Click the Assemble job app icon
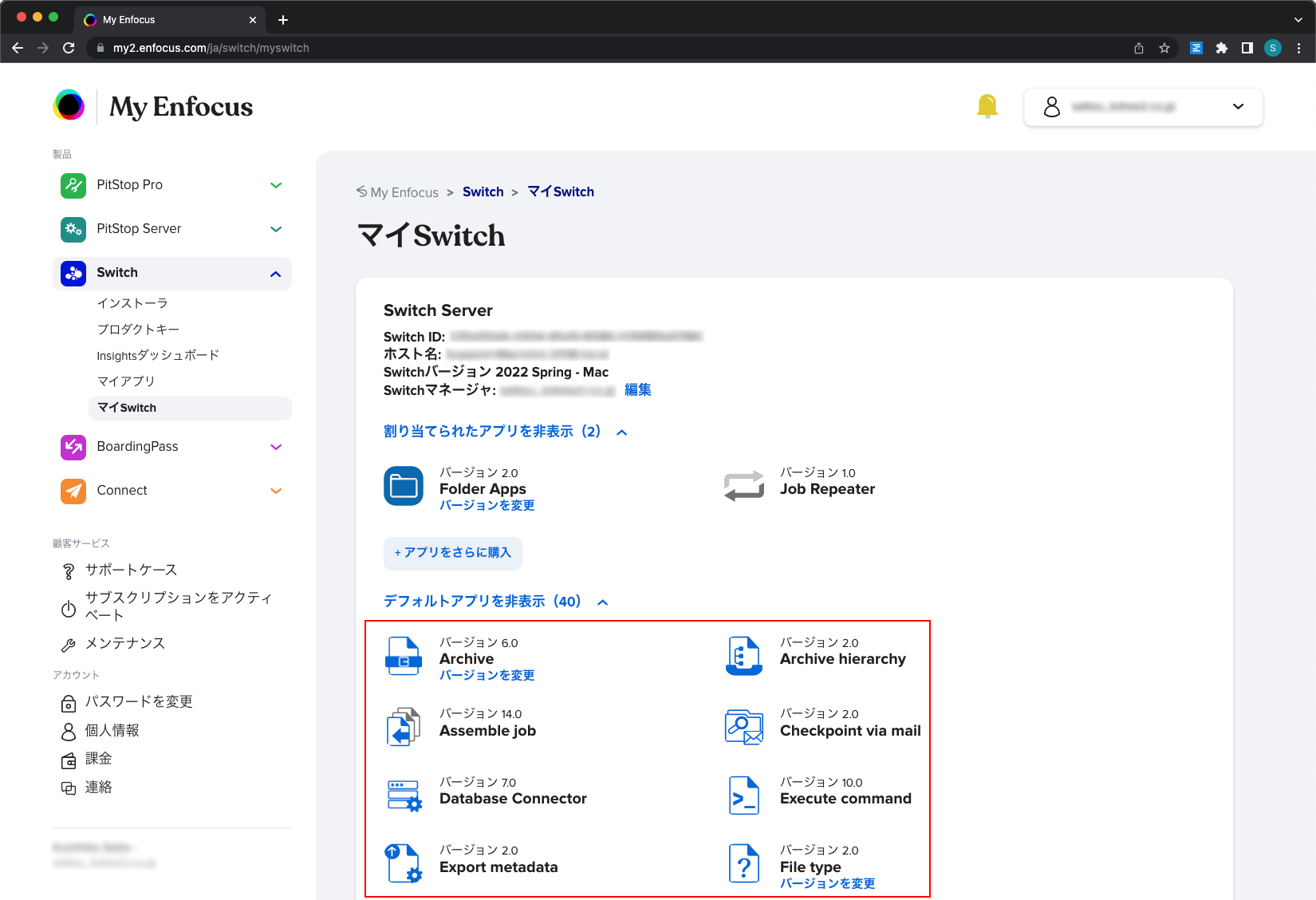1316x900 pixels. tap(404, 727)
